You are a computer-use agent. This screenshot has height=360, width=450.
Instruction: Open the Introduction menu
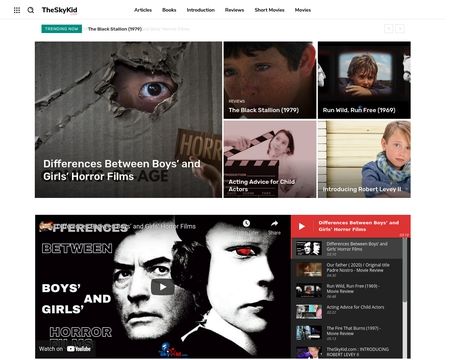click(201, 10)
